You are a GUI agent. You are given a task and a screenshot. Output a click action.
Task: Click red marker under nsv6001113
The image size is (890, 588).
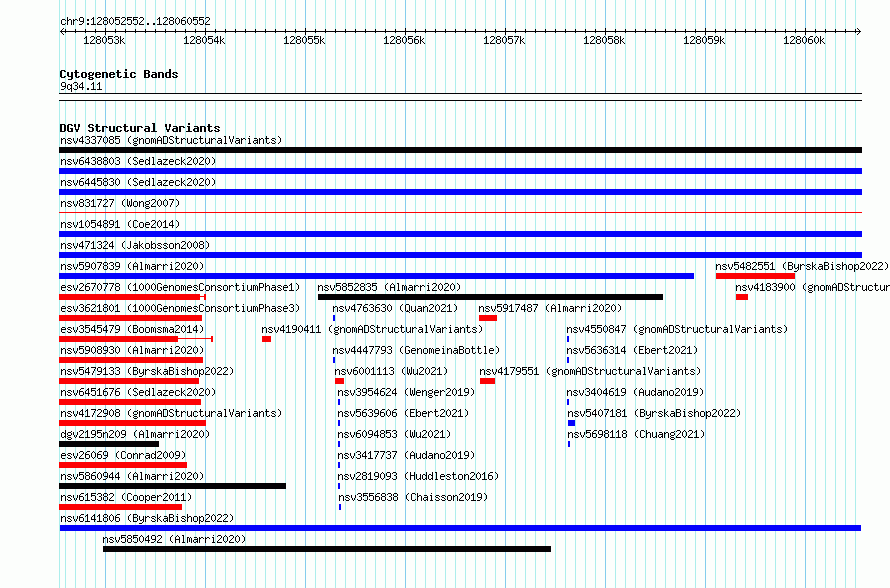339,381
